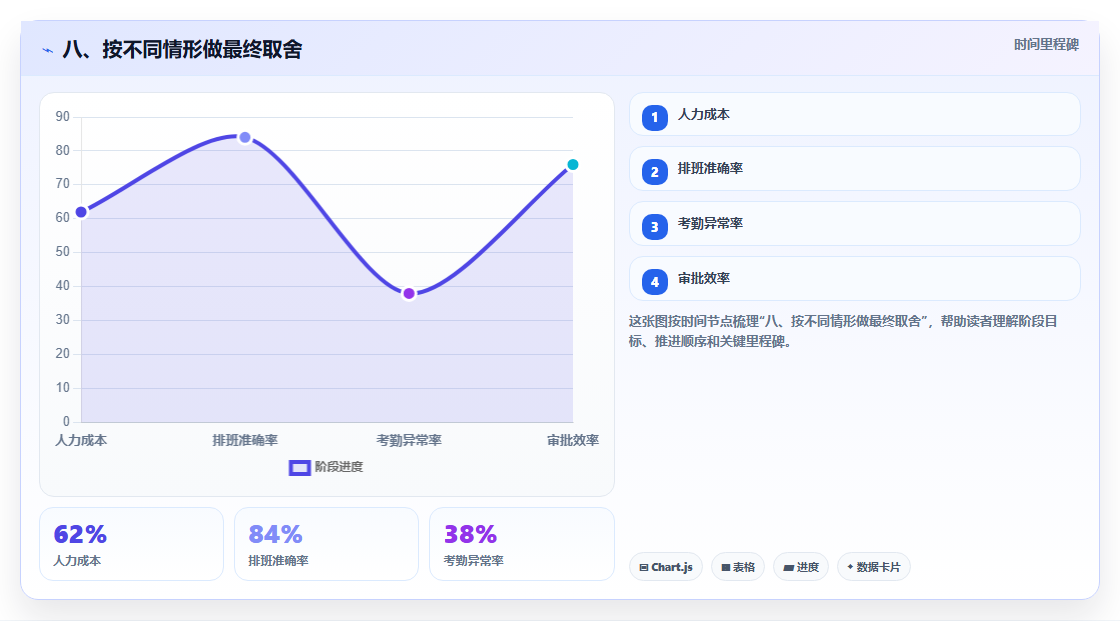Click the 38% 考勤异常率 stat card
The width and height of the screenshot is (1120, 621).
(521, 544)
